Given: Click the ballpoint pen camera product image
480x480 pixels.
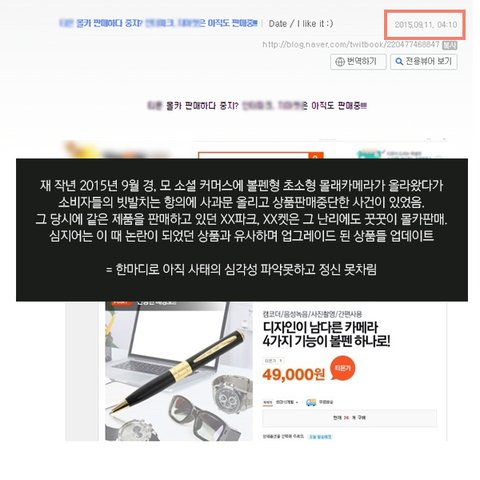Looking at the screenshot, I should [179, 371].
